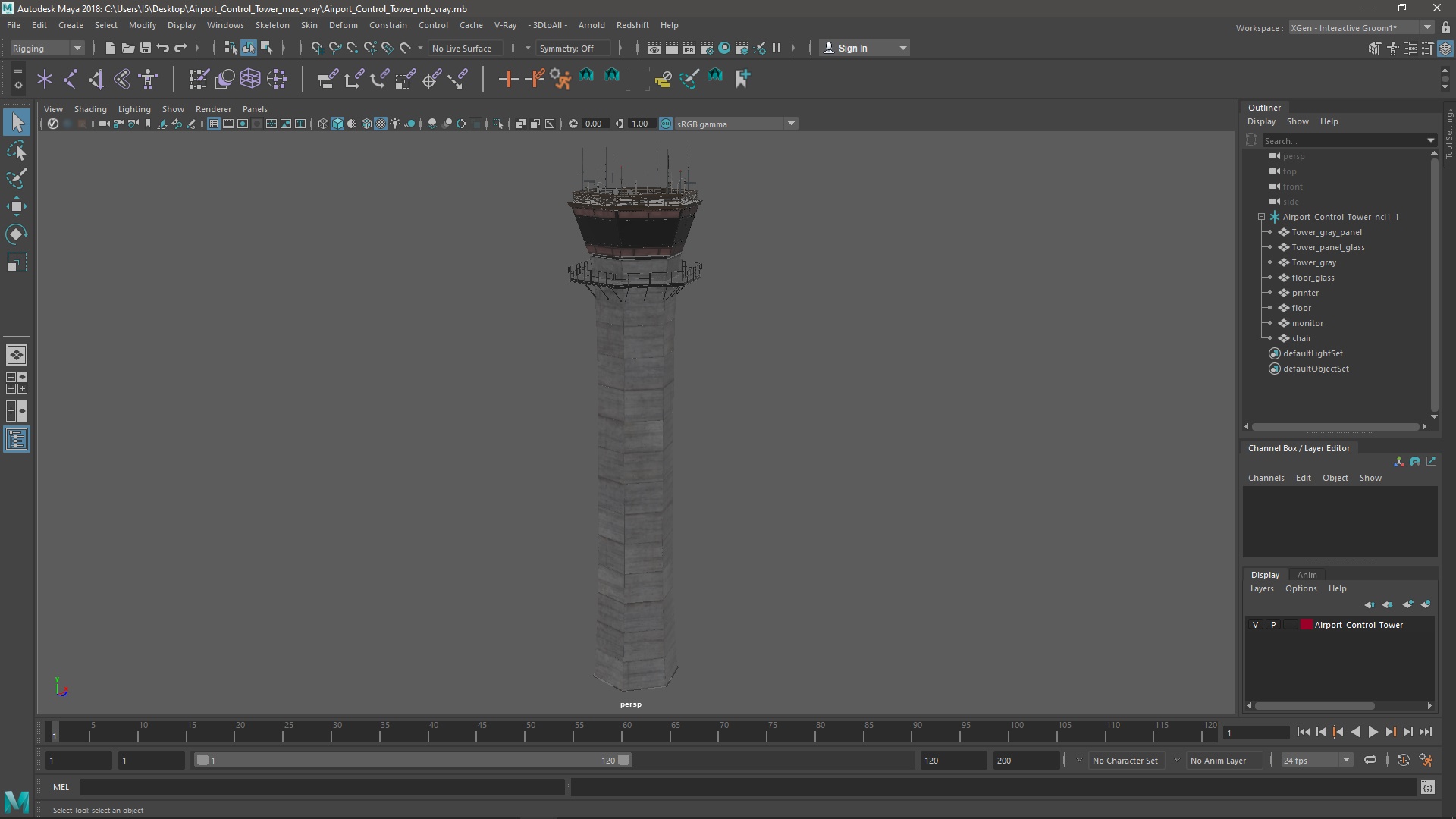Image resolution: width=1456 pixels, height=819 pixels.
Task: Open the 24 fps frame rate dropdown
Action: click(1316, 760)
